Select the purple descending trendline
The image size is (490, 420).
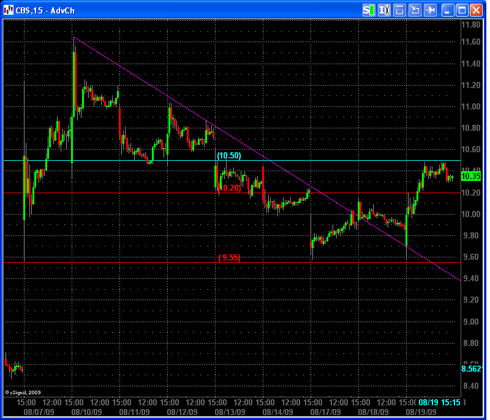267,158
